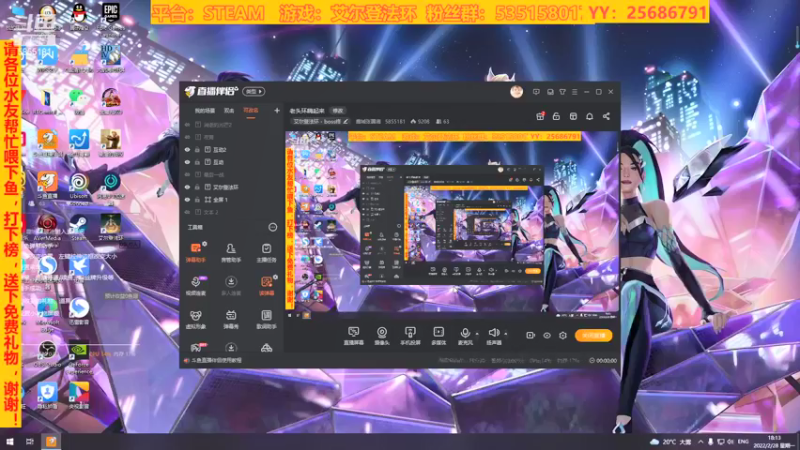Toggle the lock on the 互动2 source
Image resolution: width=800 pixels, height=450 pixels.
coord(197,150)
